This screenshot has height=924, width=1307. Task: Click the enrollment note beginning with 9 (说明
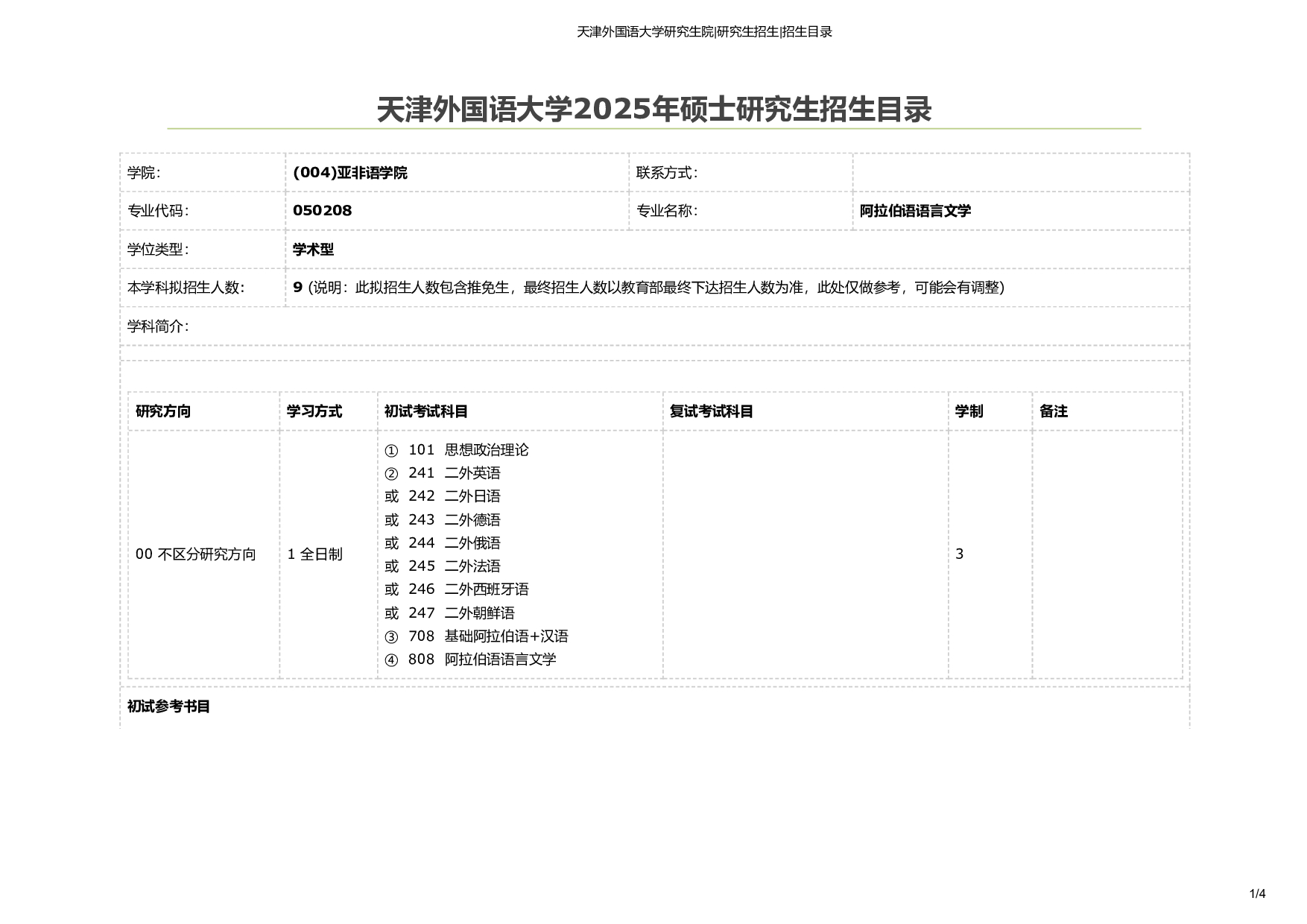tap(649, 288)
